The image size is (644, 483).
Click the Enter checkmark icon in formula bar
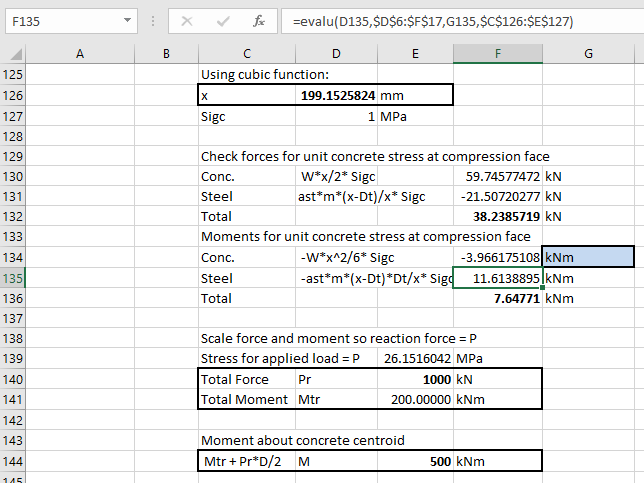click(222, 20)
